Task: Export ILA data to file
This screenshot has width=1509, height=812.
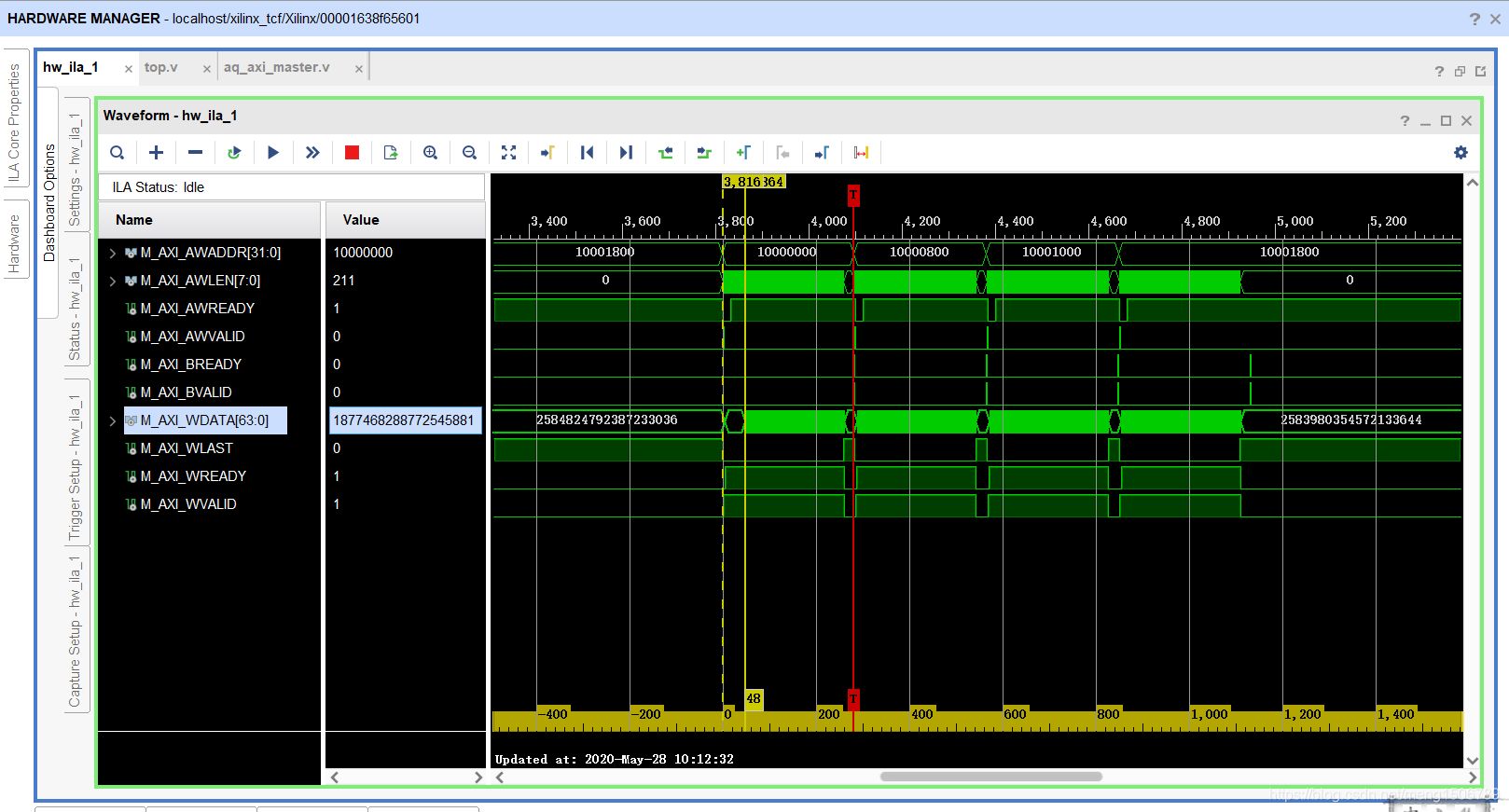Action: pos(391,153)
